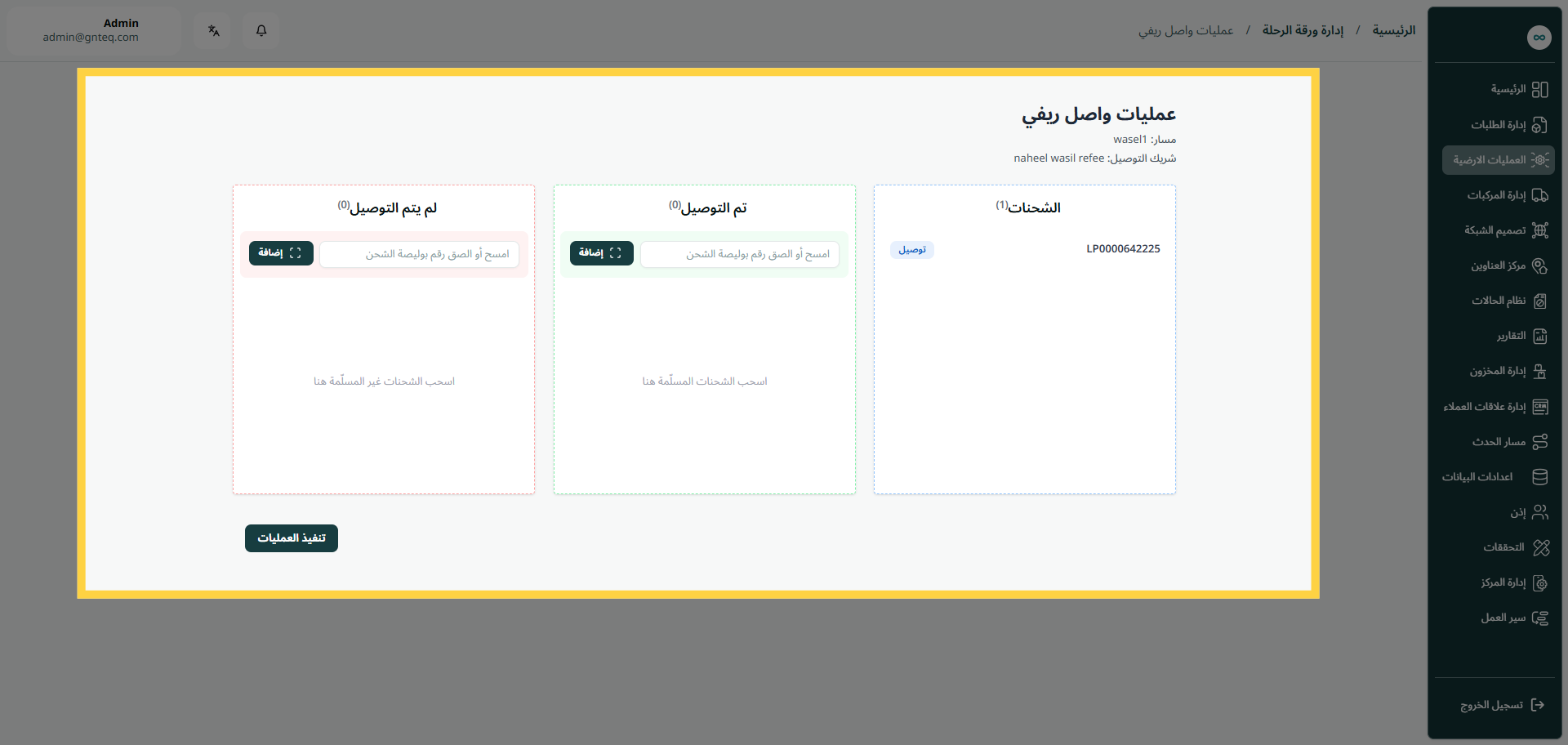The height and width of the screenshot is (745, 1568).
Task: Click scan icon in تم التوصيل add button
Action: (x=616, y=253)
